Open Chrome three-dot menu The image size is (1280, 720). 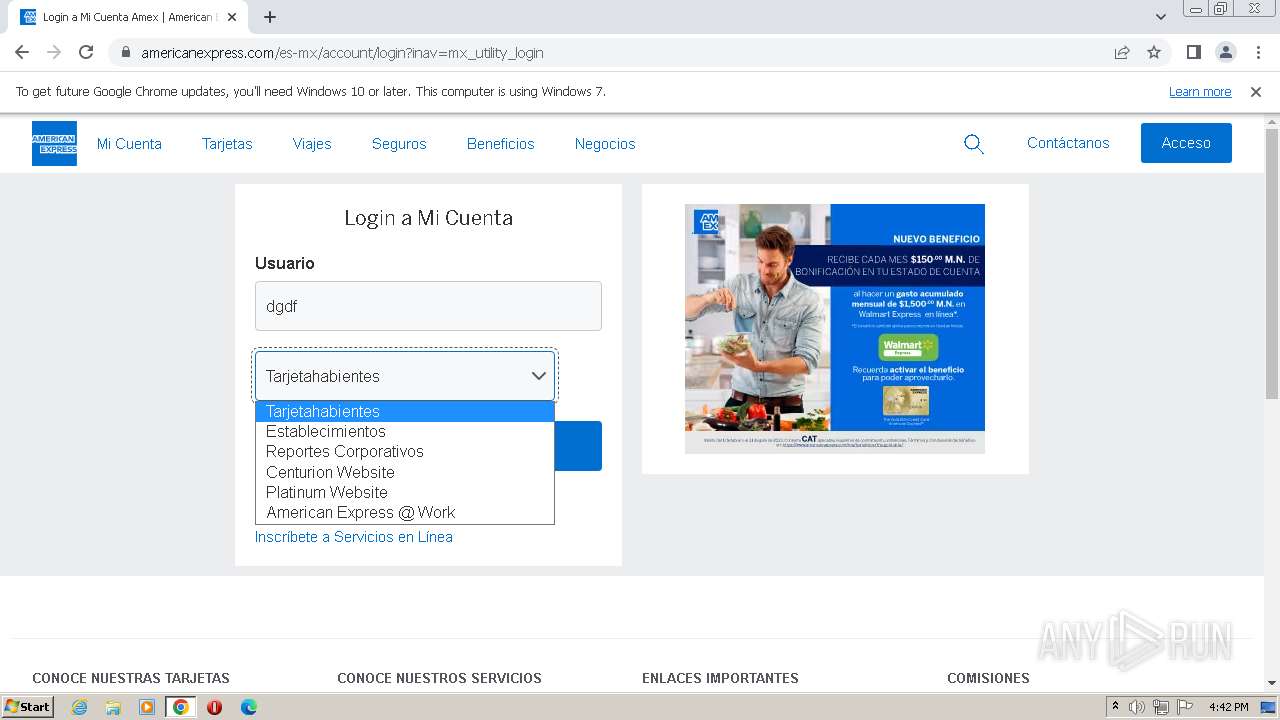pyautogui.click(x=1258, y=52)
